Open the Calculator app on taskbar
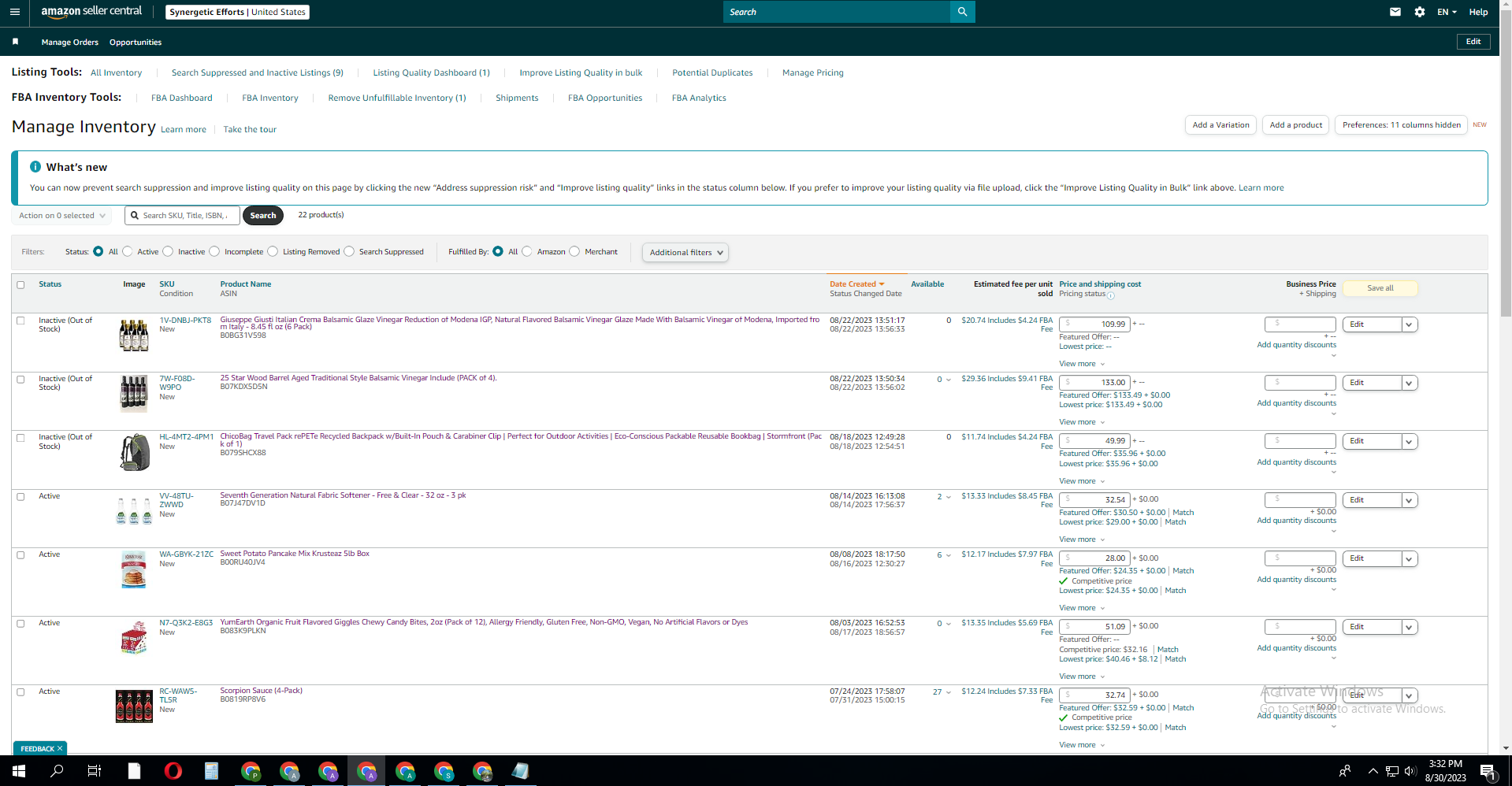Screen dimensions: 1512x786 [211, 771]
